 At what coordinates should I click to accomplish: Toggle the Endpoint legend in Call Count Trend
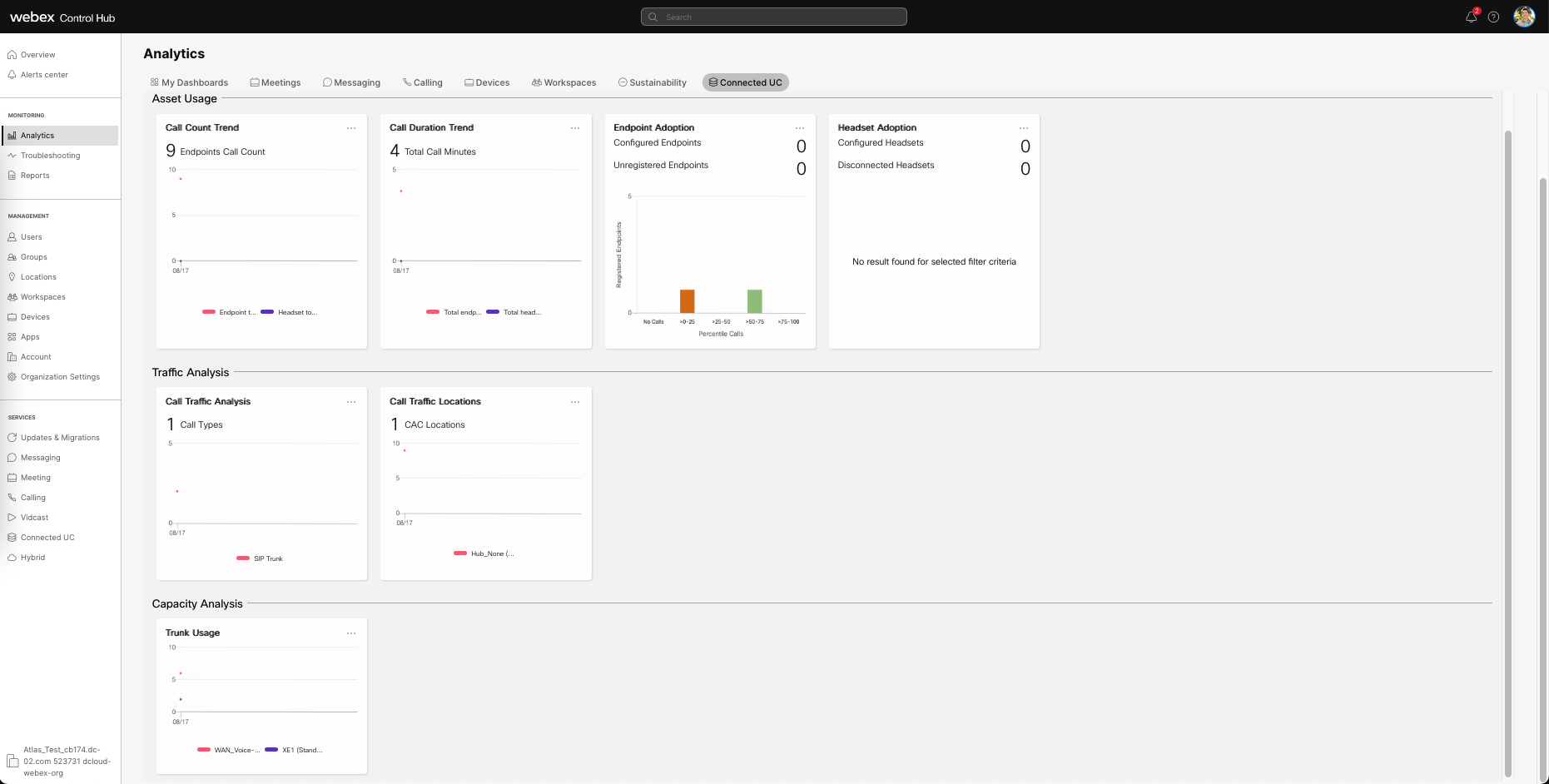(229, 312)
